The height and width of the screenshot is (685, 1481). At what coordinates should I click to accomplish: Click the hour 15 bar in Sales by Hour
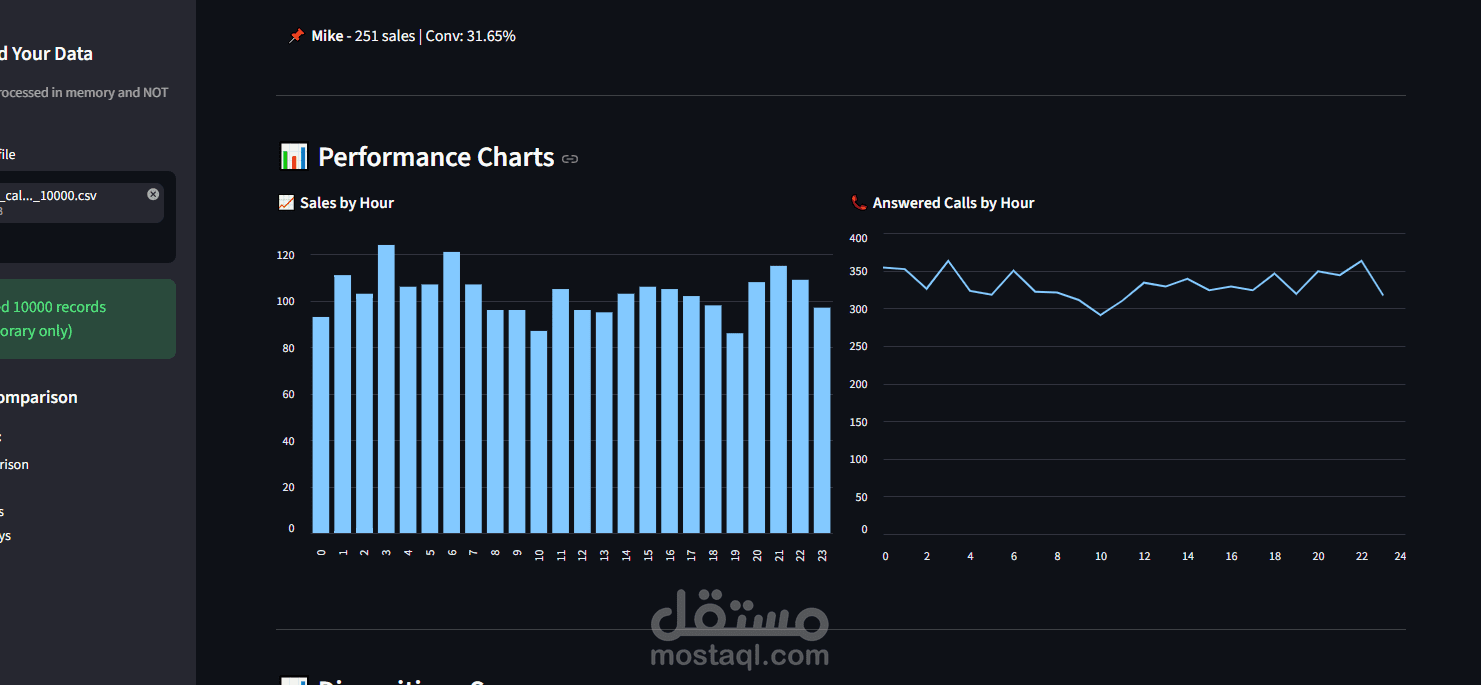(648, 410)
